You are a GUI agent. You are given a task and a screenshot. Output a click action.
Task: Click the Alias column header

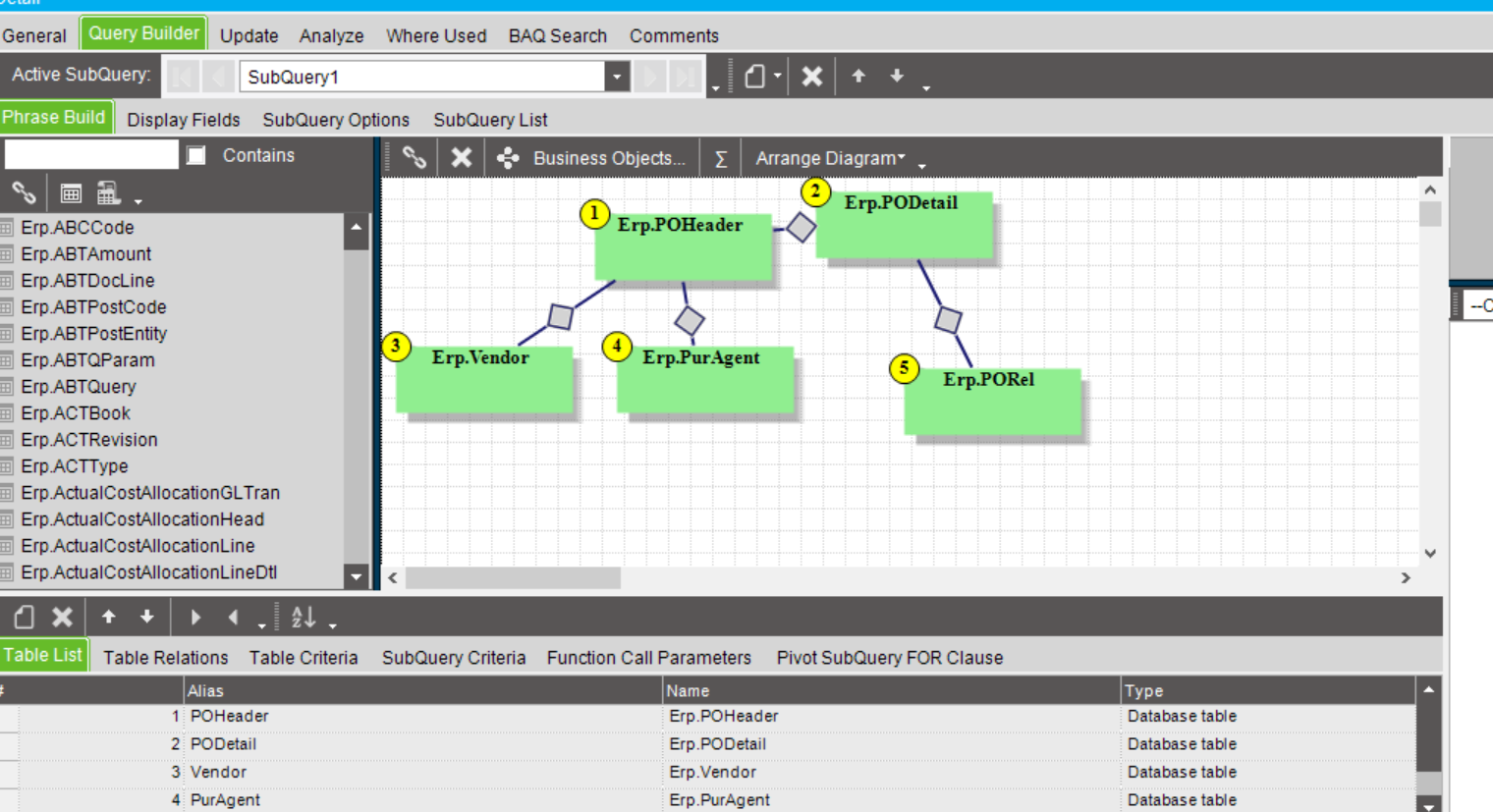[x=423, y=690]
